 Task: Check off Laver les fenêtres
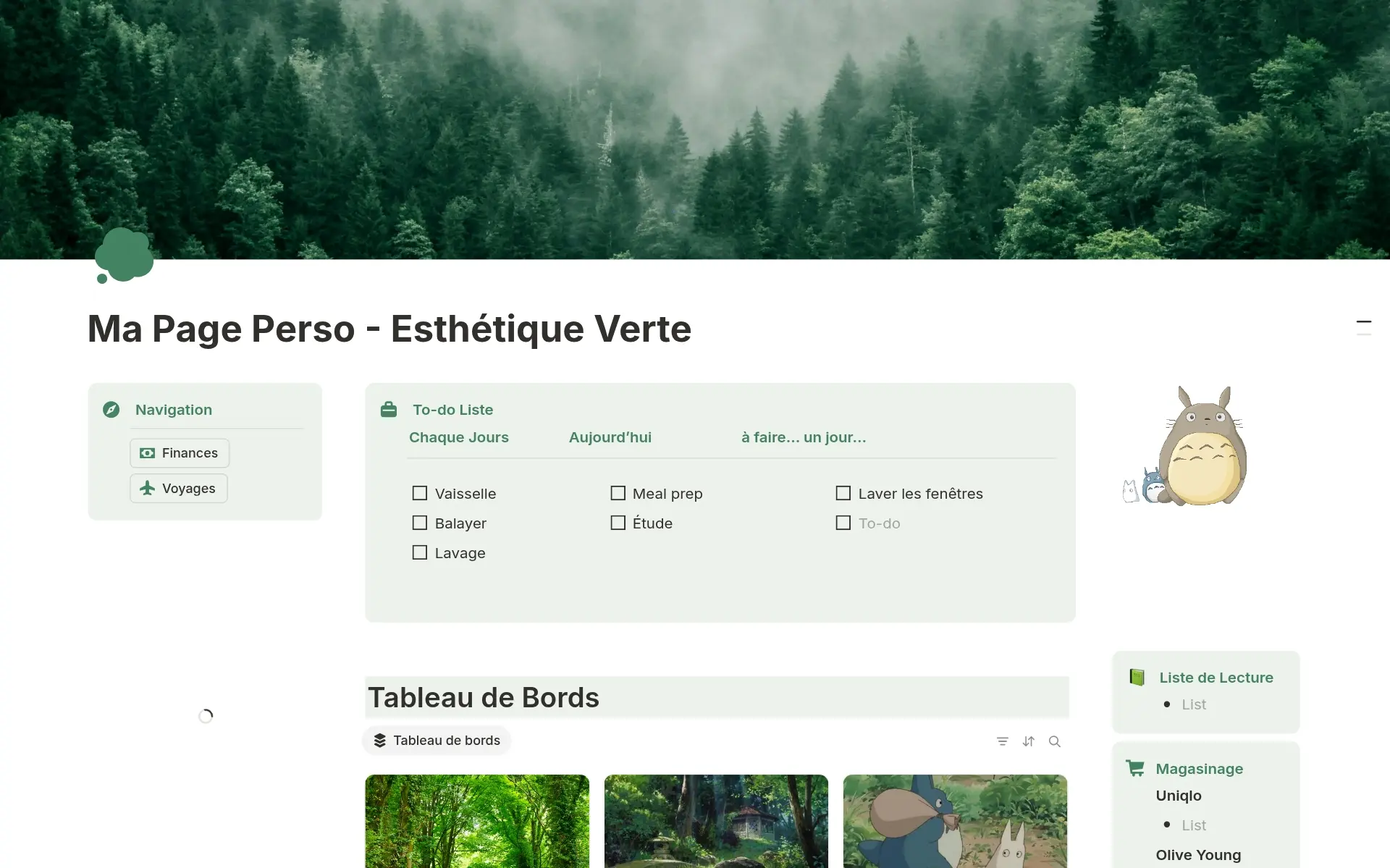(x=843, y=494)
